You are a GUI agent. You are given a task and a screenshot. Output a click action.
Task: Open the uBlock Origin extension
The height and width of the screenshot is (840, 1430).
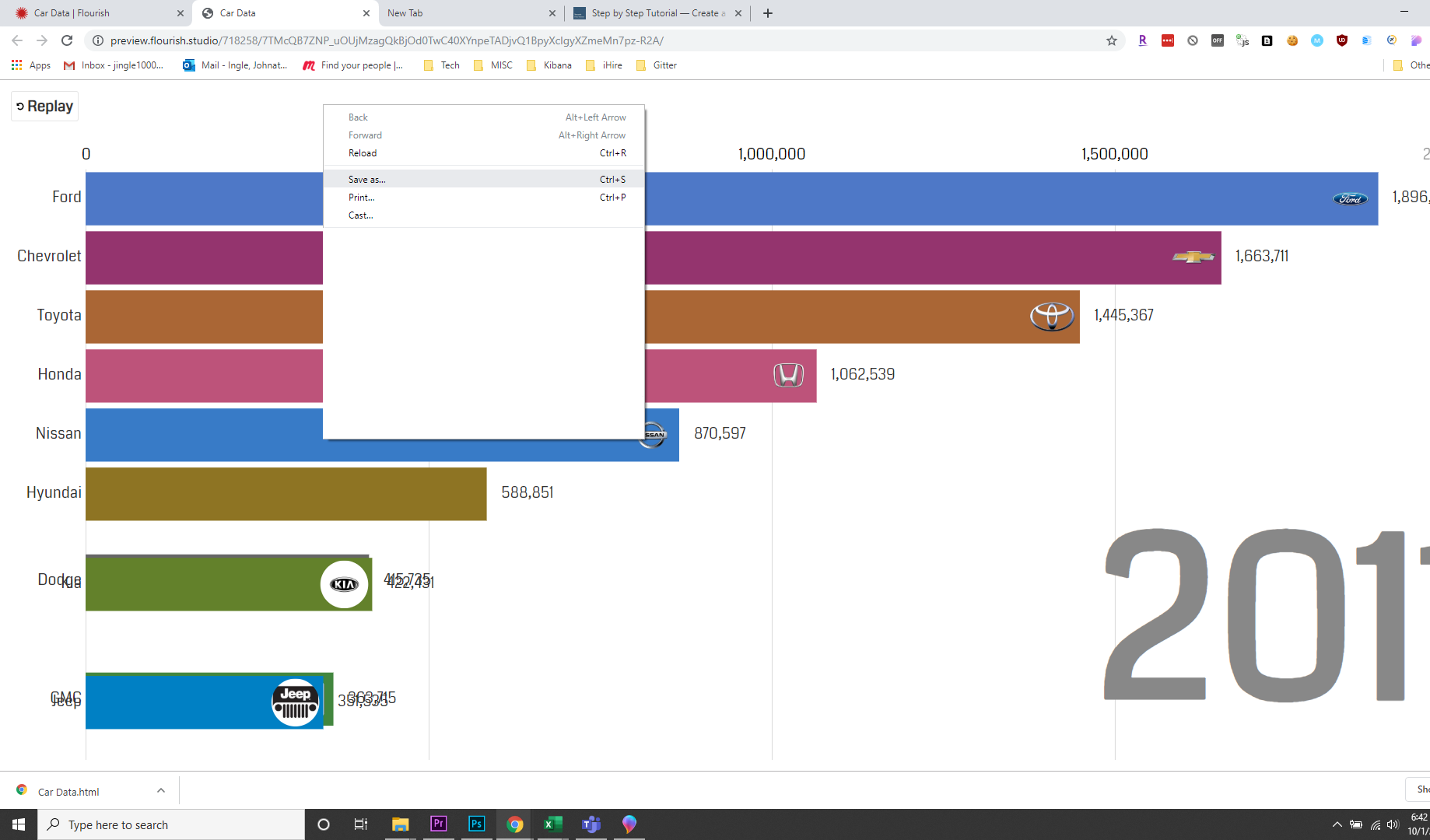[1341, 40]
